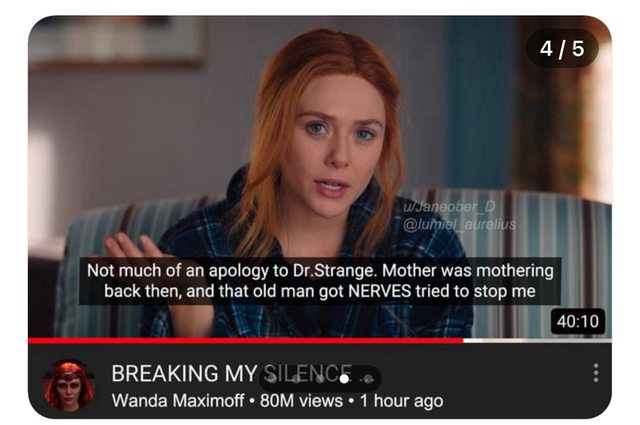Click the u/Janeober_D watermark credit
This screenshot has width=640, height=425.
(449, 207)
